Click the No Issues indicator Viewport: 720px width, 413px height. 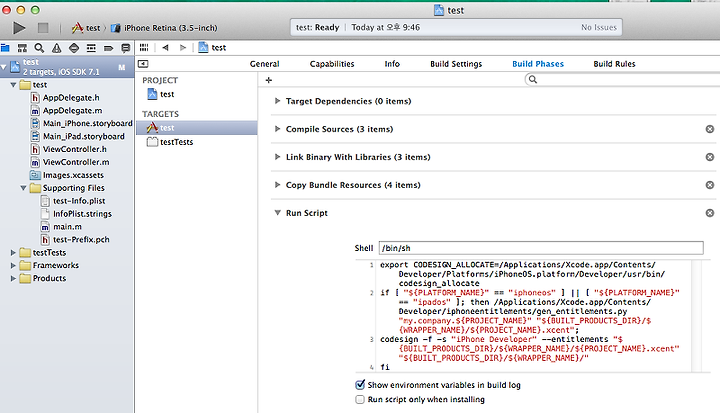599,28
